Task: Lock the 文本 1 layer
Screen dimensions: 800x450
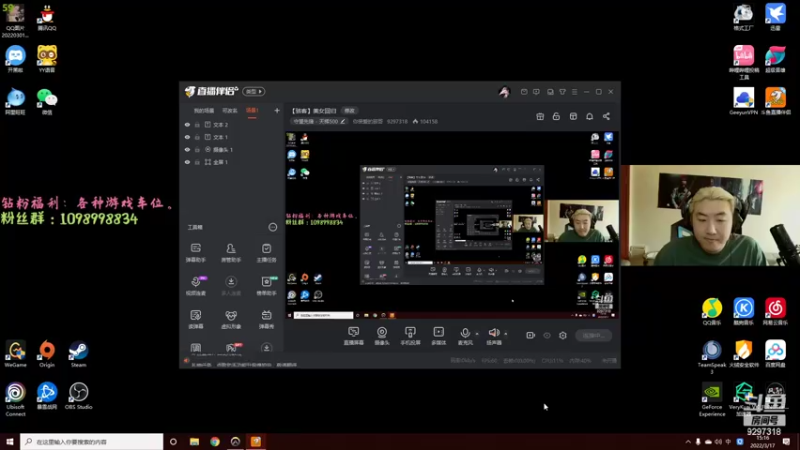Action: (x=197, y=137)
